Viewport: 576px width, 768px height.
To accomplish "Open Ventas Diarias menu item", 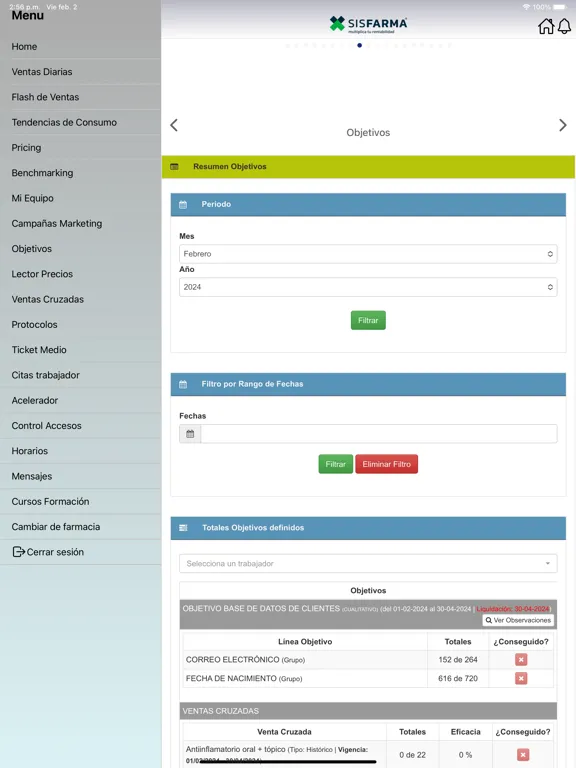I will coord(80,72).
